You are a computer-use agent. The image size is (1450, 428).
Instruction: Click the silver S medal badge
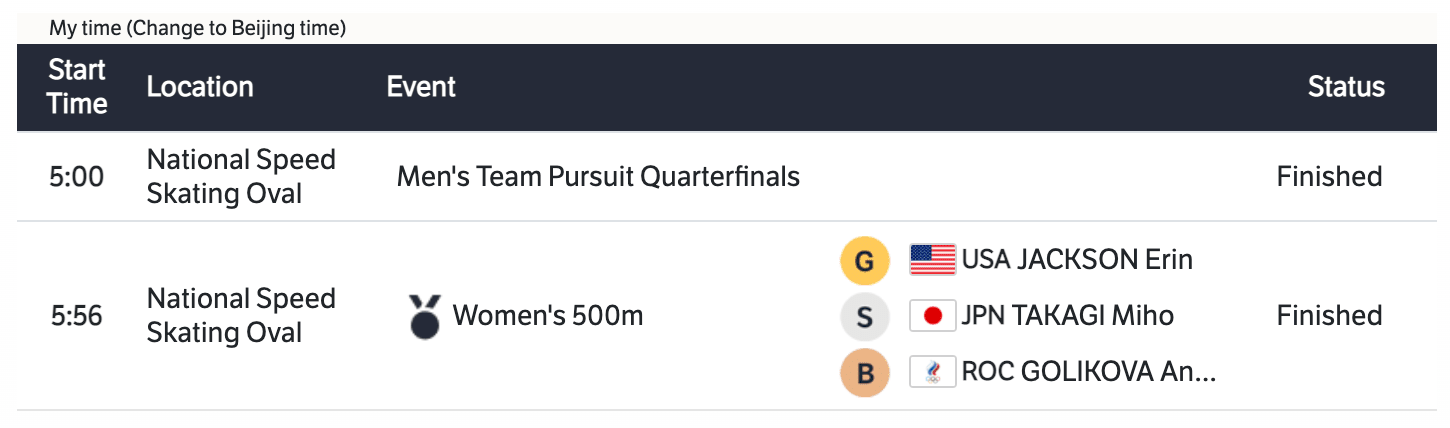point(866,318)
